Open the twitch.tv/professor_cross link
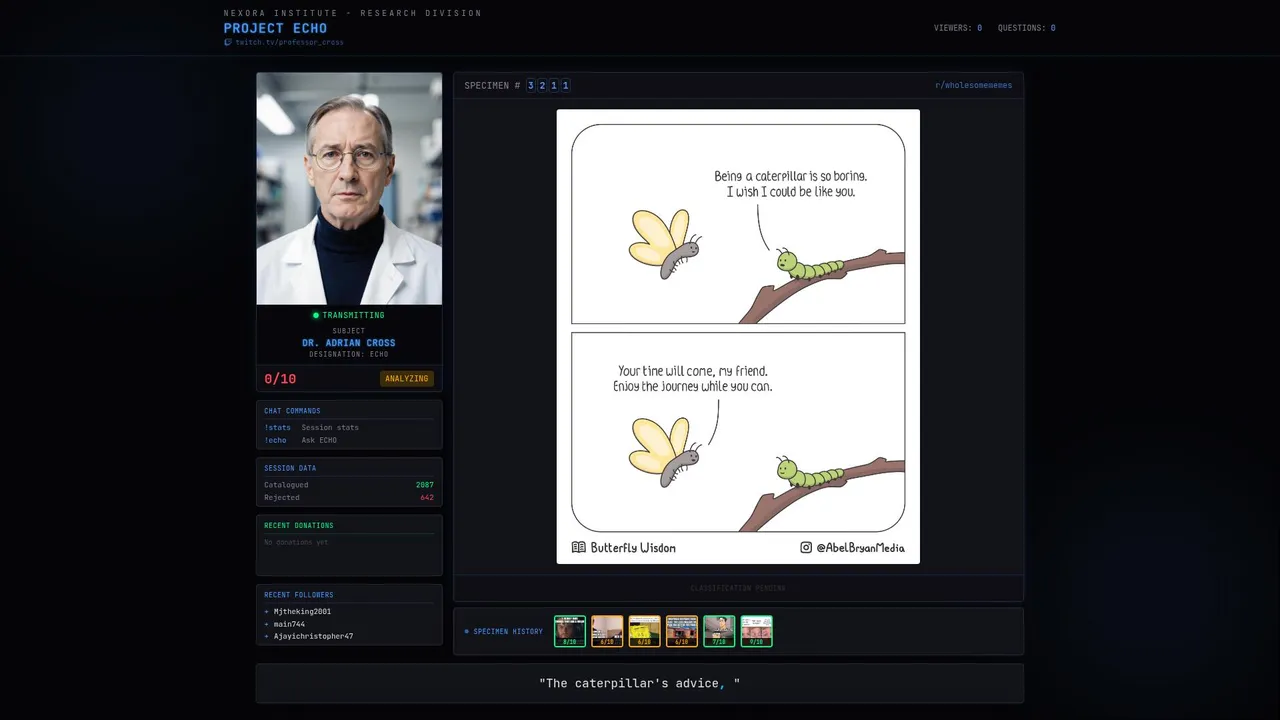Image resolution: width=1280 pixels, height=720 pixels. point(289,43)
